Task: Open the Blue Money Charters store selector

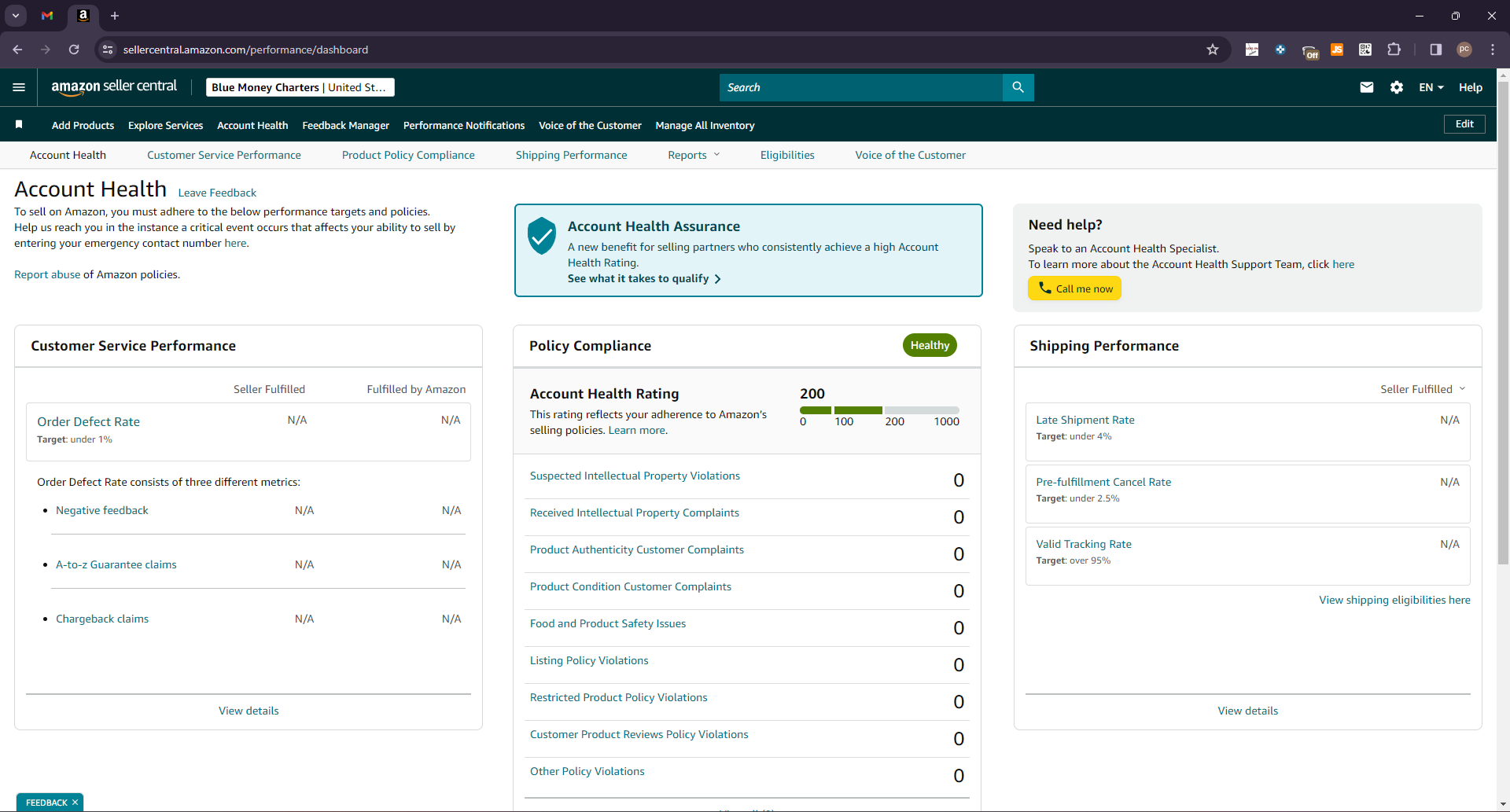Action: click(300, 87)
